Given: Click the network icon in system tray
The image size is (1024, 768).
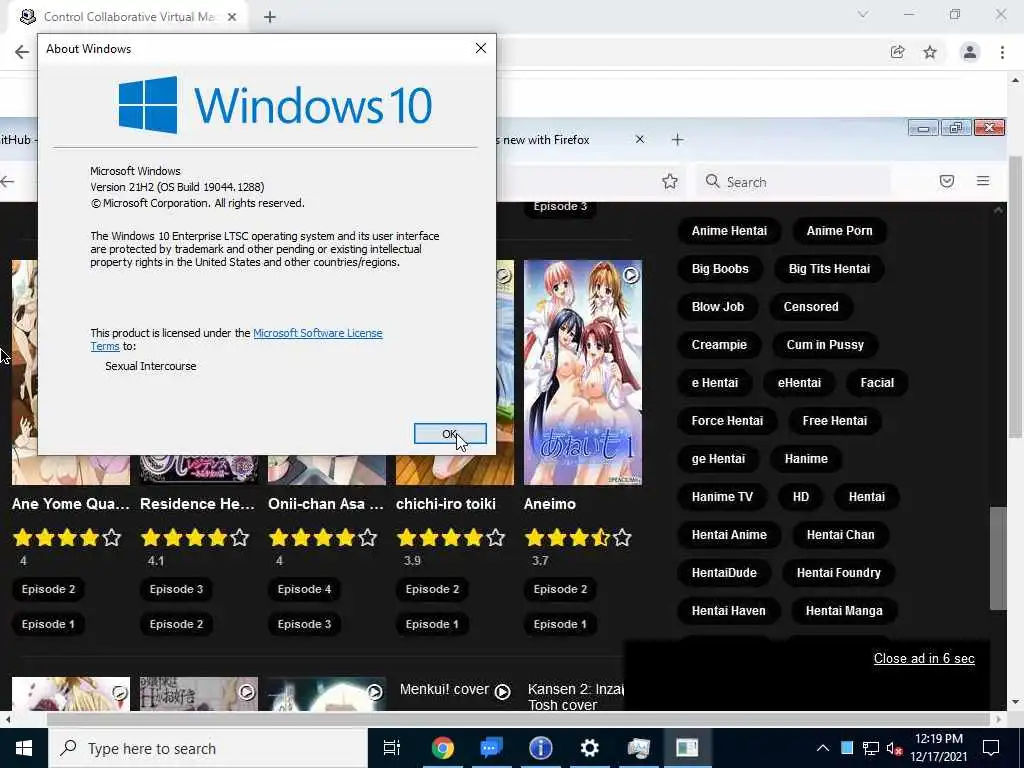Looking at the screenshot, I should pos(871,748).
